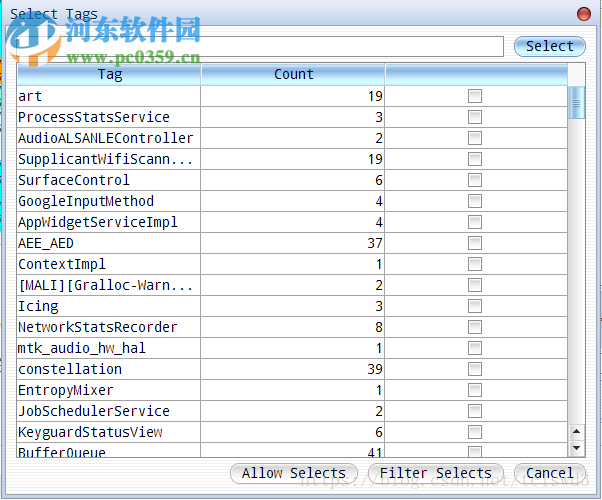Click the Cancel button
This screenshot has height=500, width=602.
click(549, 473)
